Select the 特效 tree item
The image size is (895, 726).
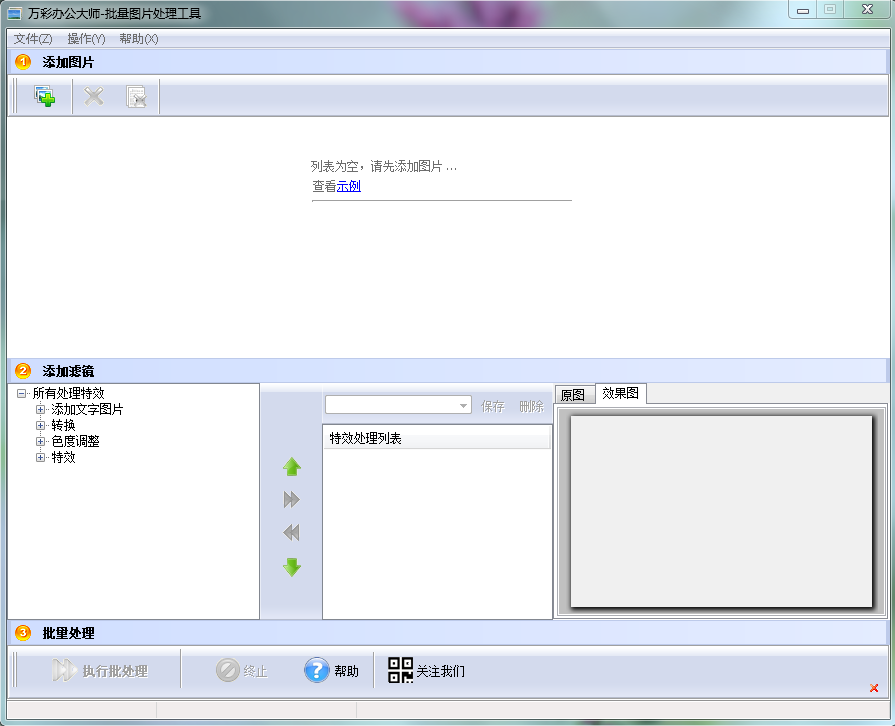point(63,458)
